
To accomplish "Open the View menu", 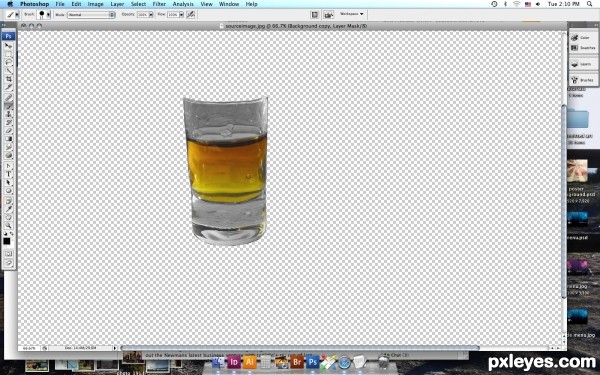I will 206,4.
